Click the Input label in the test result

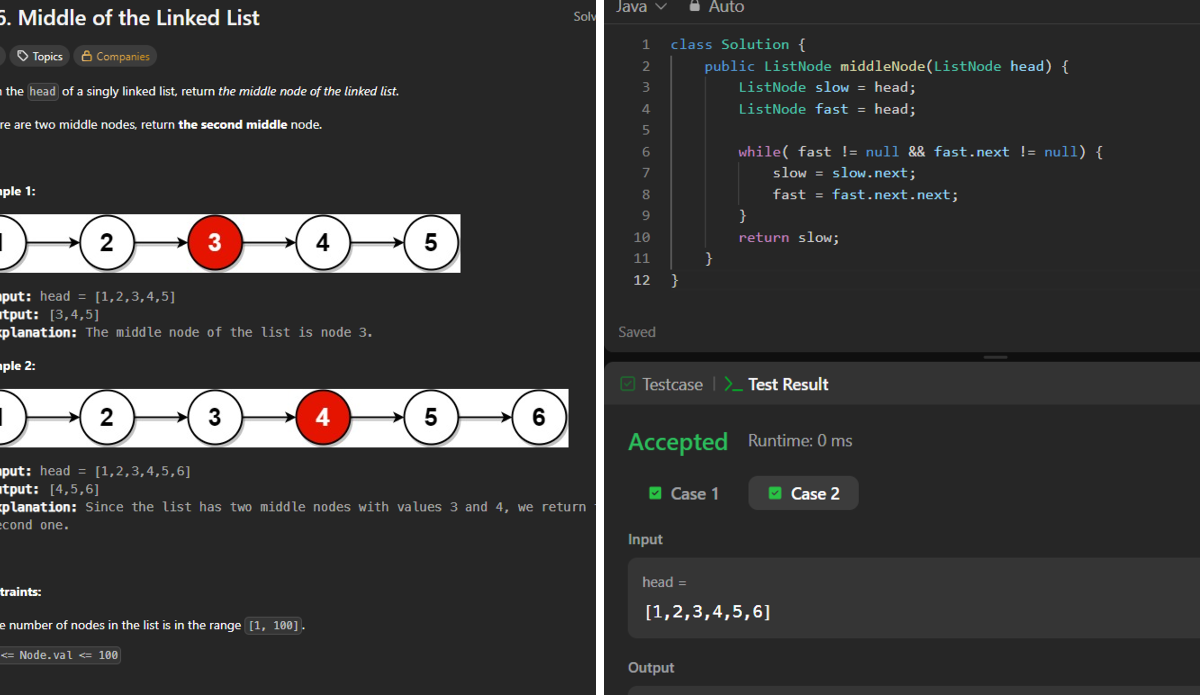[x=645, y=539]
